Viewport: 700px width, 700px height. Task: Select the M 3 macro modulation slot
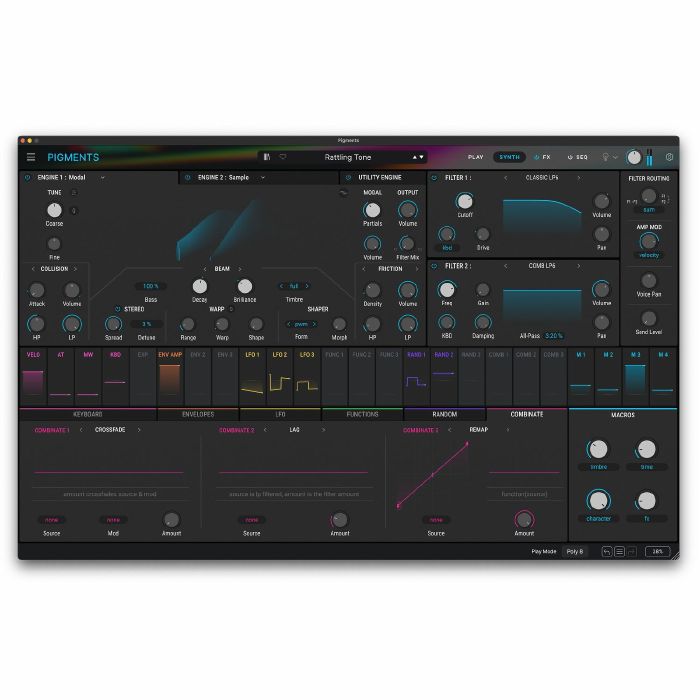[635, 377]
